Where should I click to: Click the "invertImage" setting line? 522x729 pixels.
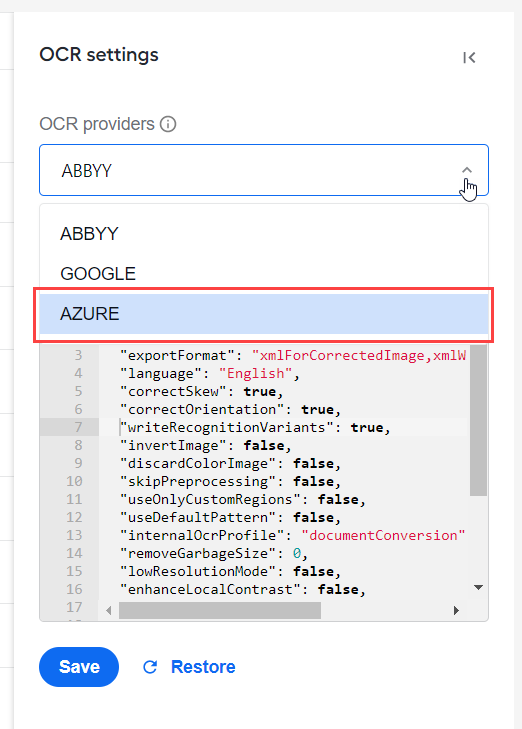pyautogui.click(x=205, y=446)
